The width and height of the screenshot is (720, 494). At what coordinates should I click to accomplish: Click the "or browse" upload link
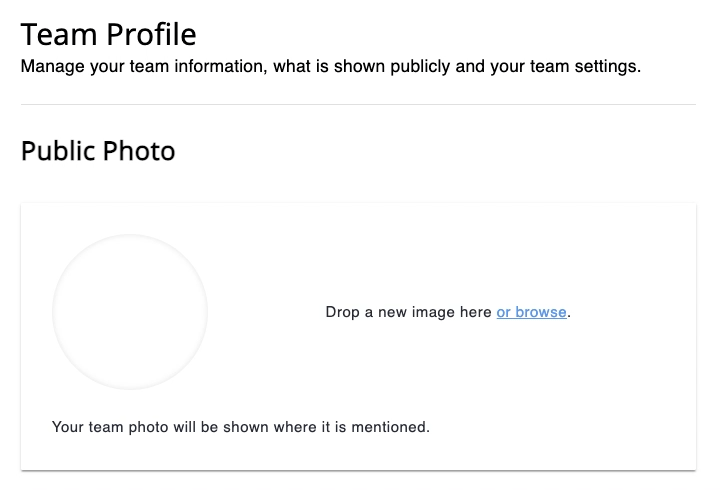[x=531, y=312]
